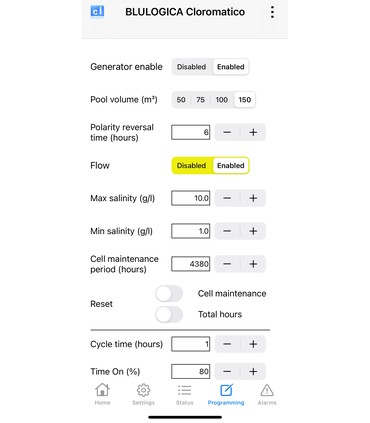This screenshot has width=370, height=423.
Task: Set Generator enable to Disabled
Action: tap(191, 67)
